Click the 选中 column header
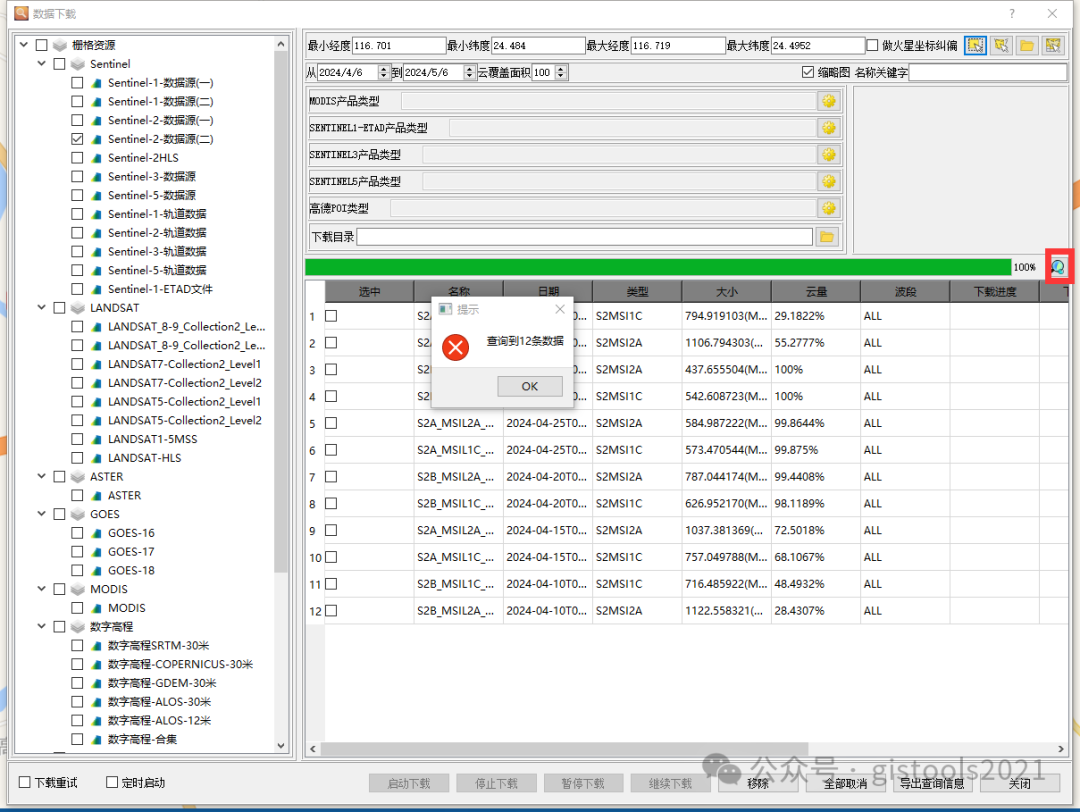This screenshot has height=812, width=1080. (369, 292)
